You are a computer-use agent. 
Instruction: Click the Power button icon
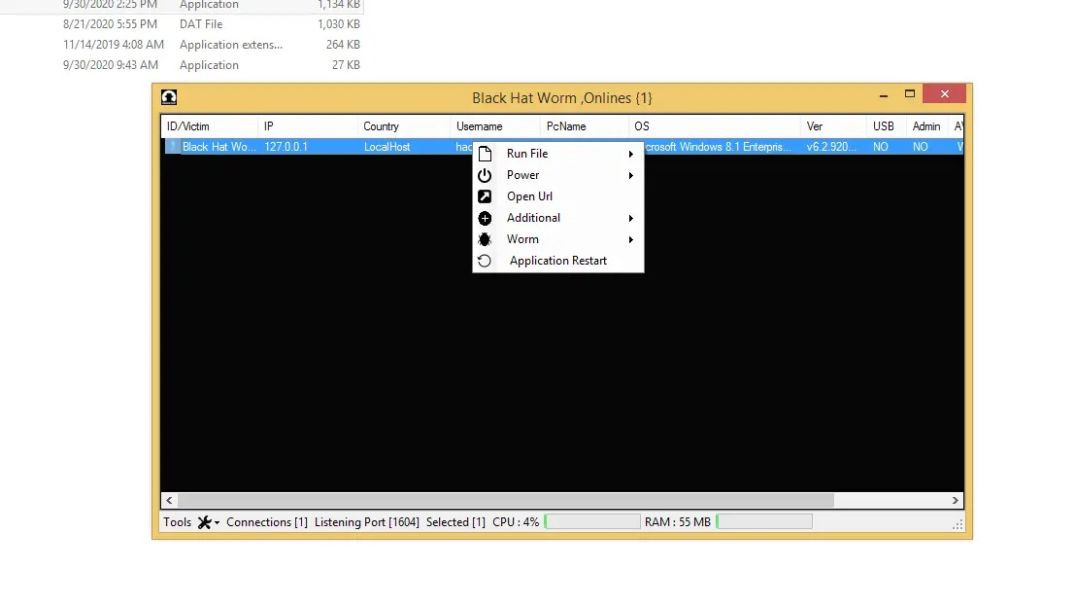(x=485, y=175)
